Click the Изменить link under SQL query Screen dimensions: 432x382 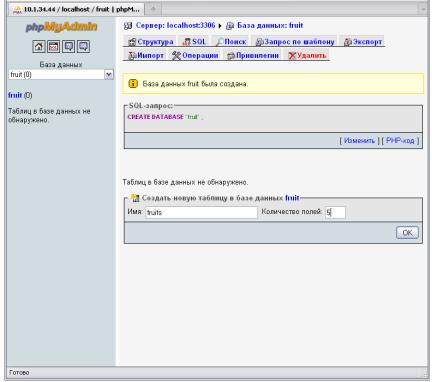click(x=359, y=141)
